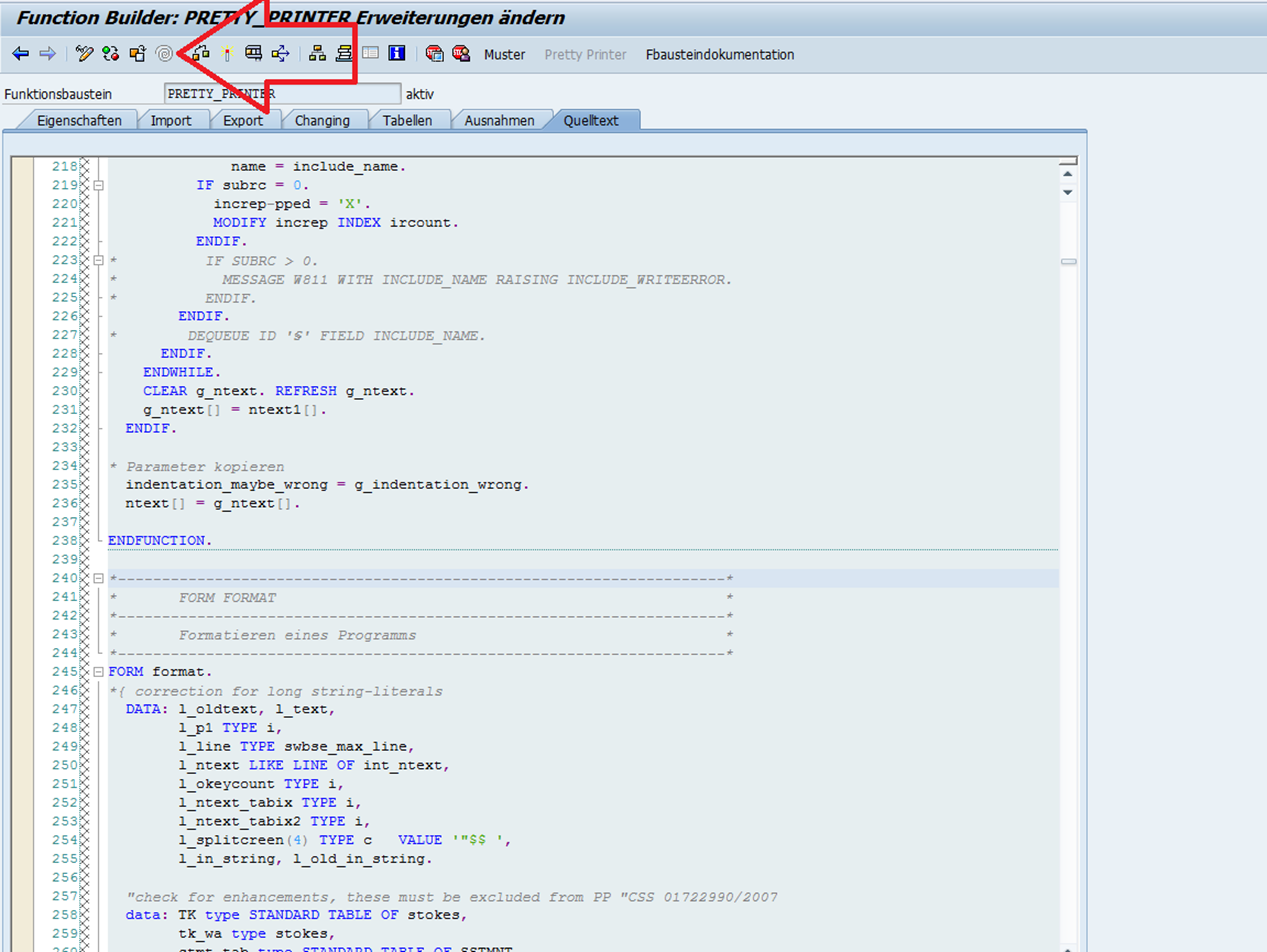Click the Pretty Printer toolbar button
1267x952 pixels.
[585, 55]
